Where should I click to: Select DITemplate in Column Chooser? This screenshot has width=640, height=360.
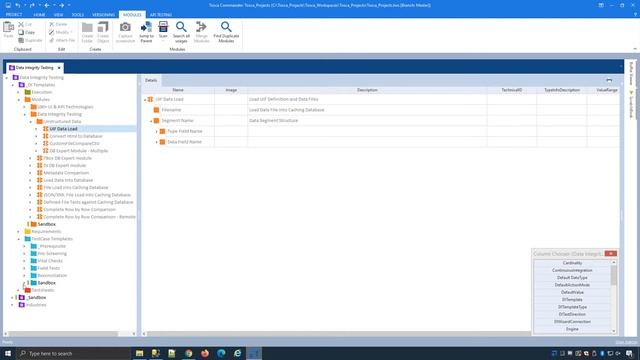coord(572,300)
